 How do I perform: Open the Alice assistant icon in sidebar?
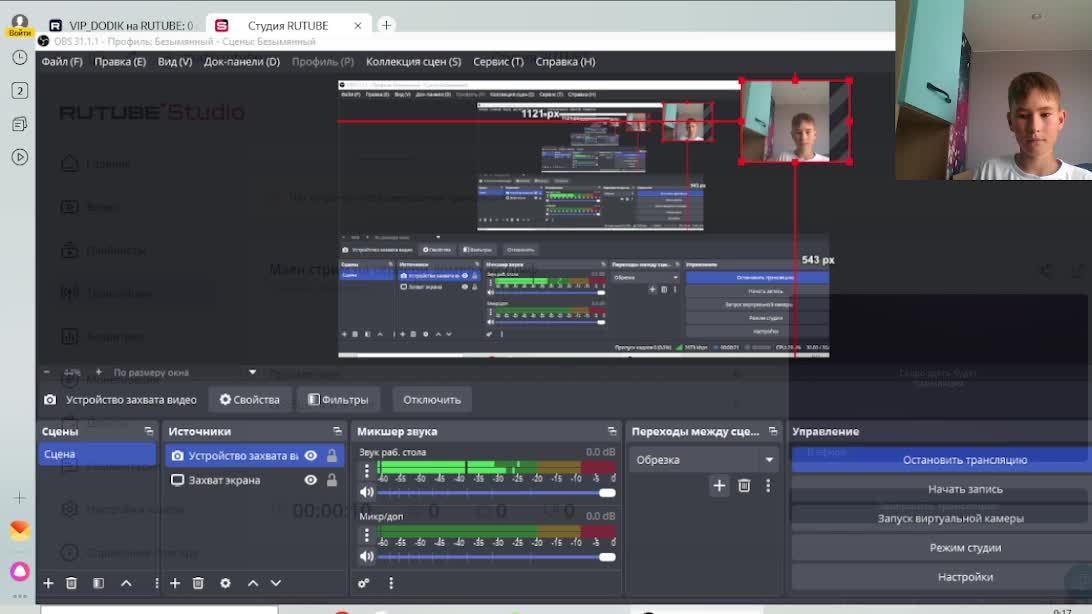coord(20,572)
